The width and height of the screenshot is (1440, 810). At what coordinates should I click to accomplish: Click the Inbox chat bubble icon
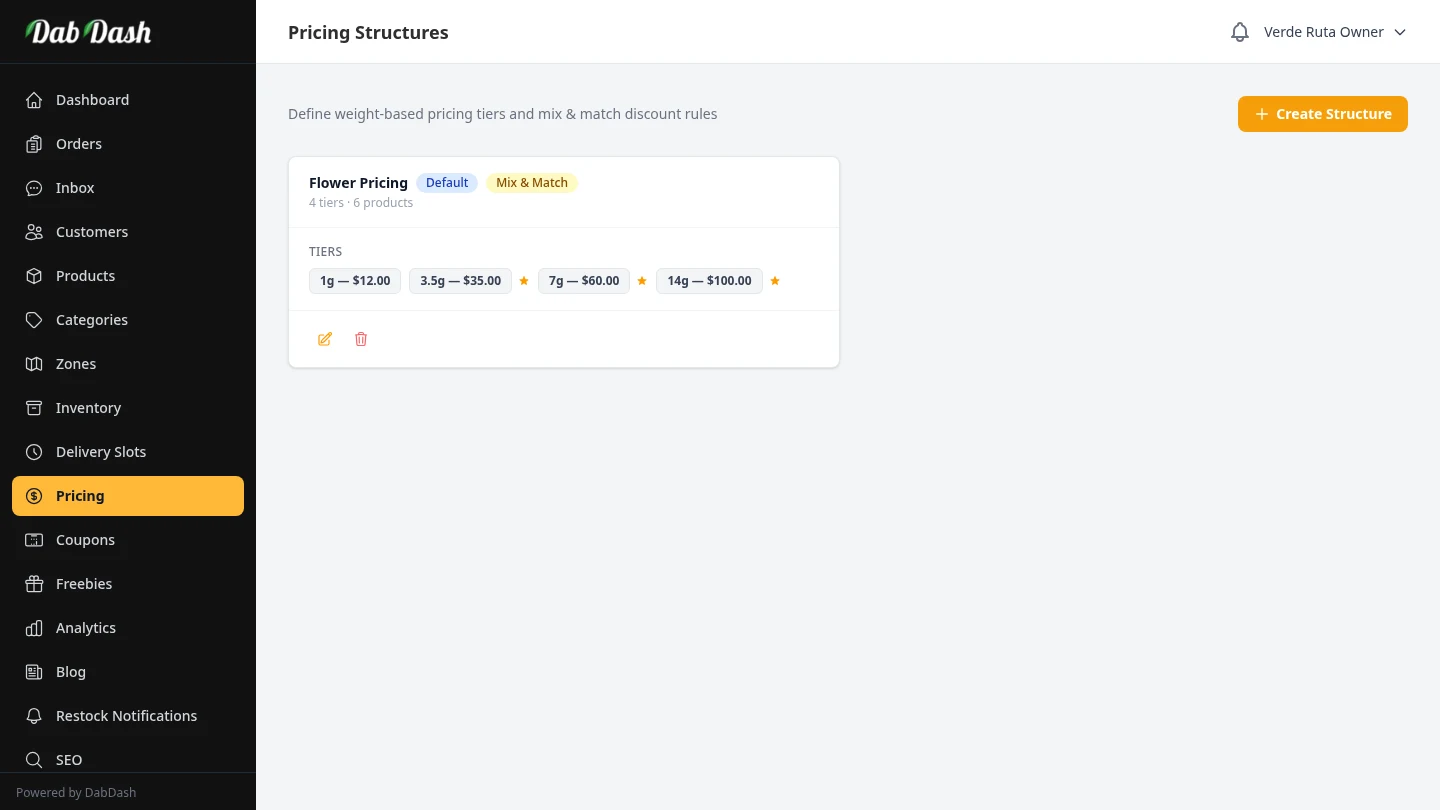[x=34, y=188]
